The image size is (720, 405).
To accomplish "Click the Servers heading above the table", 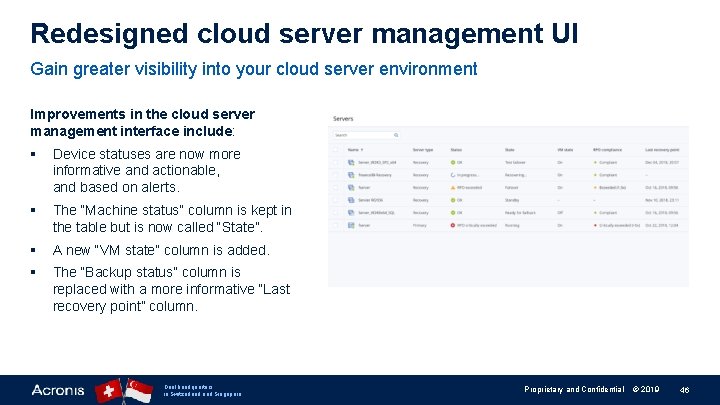I will point(343,118).
